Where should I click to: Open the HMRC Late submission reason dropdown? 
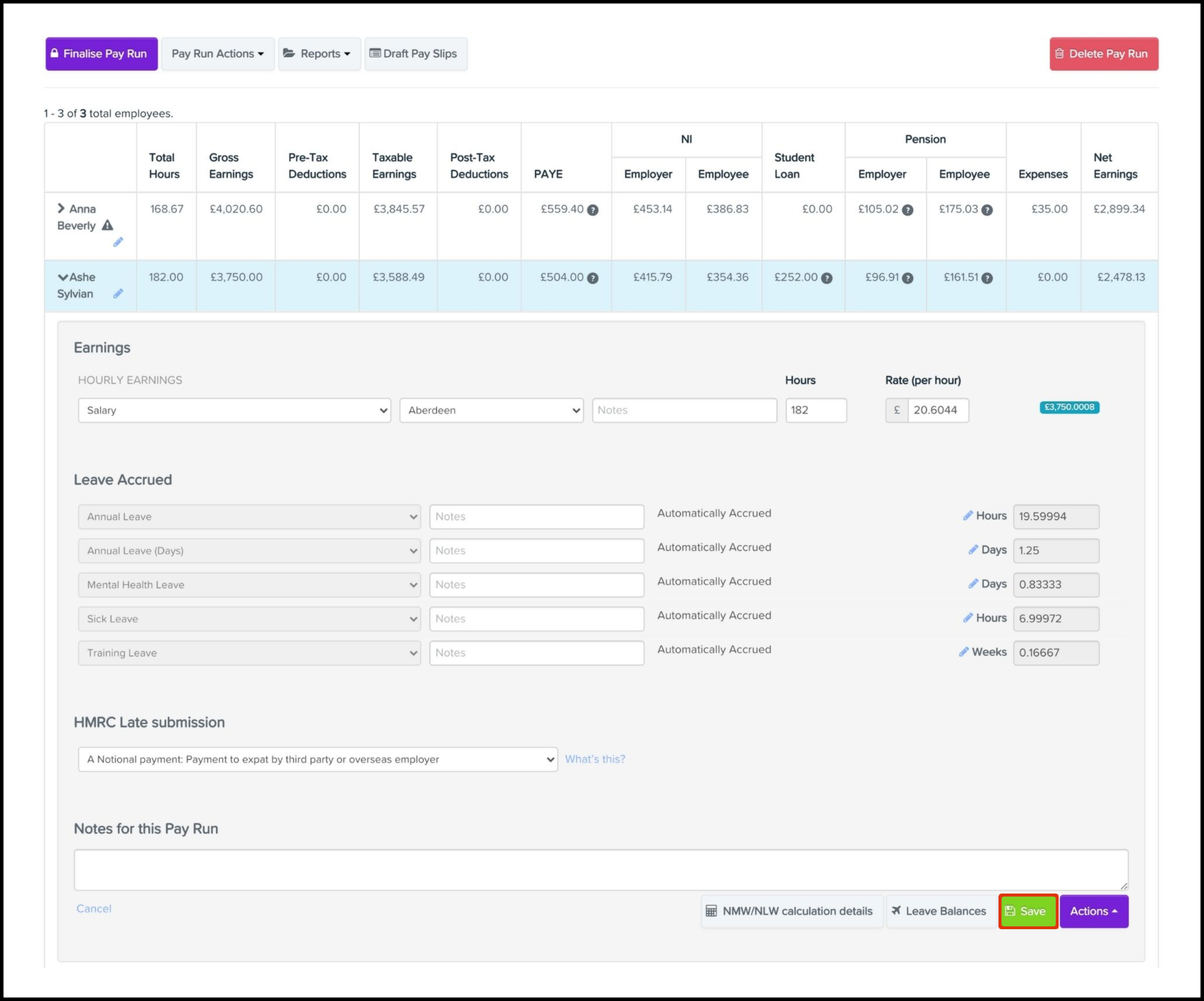[318, 759]
